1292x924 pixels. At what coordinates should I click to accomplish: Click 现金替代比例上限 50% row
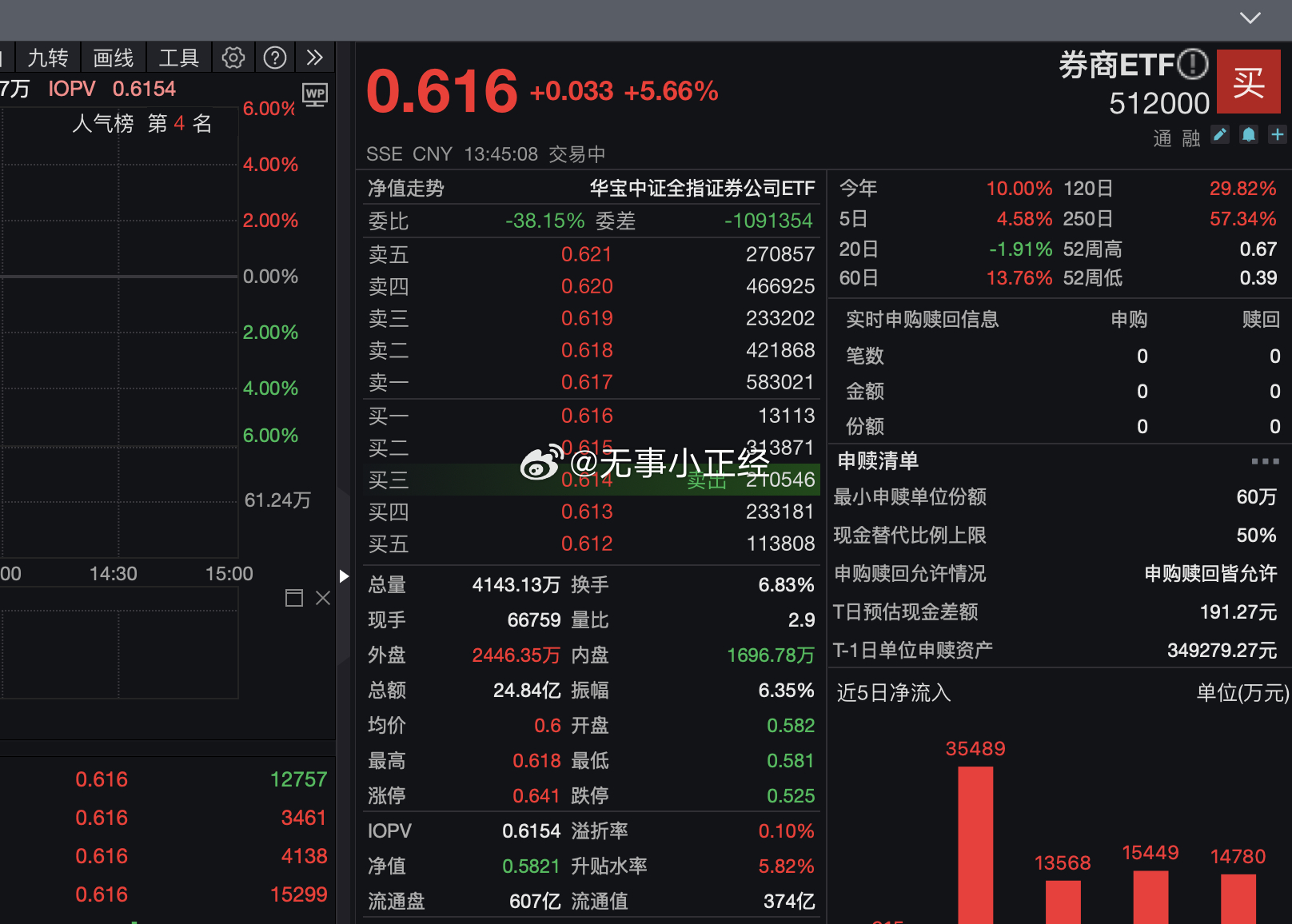coord(1055,536)
